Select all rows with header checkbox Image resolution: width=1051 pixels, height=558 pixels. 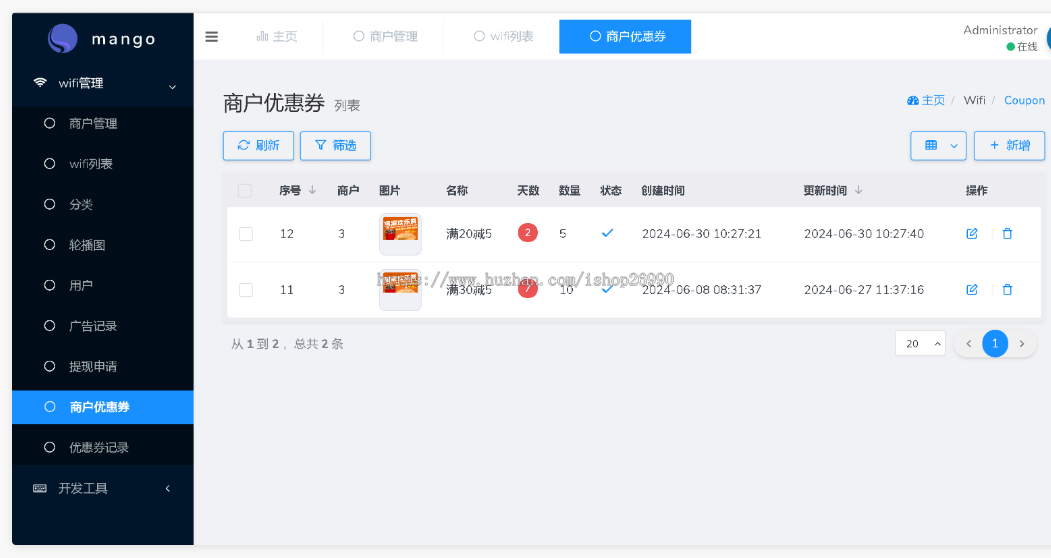245,190
